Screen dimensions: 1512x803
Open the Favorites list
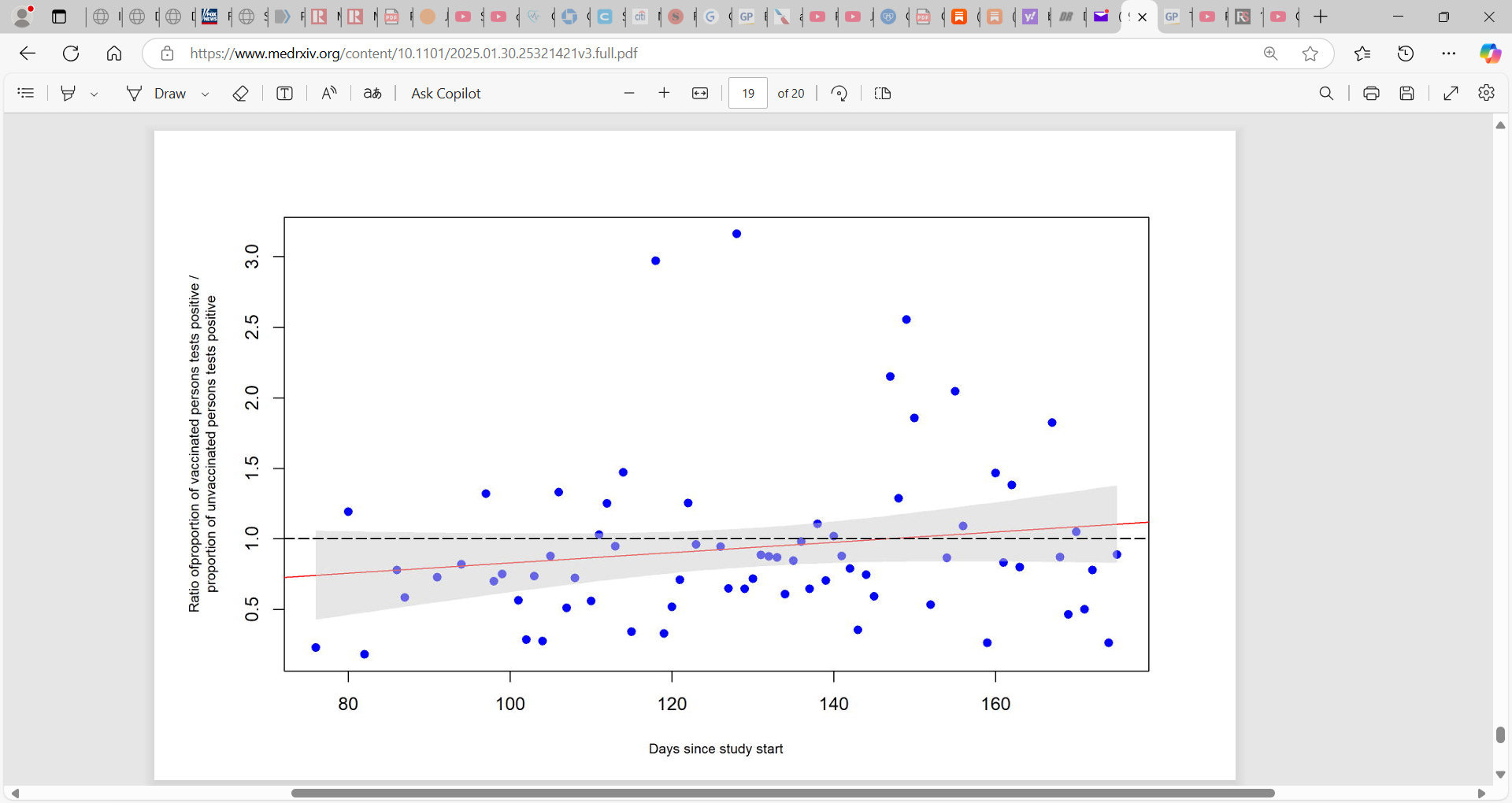[1362, 53]
